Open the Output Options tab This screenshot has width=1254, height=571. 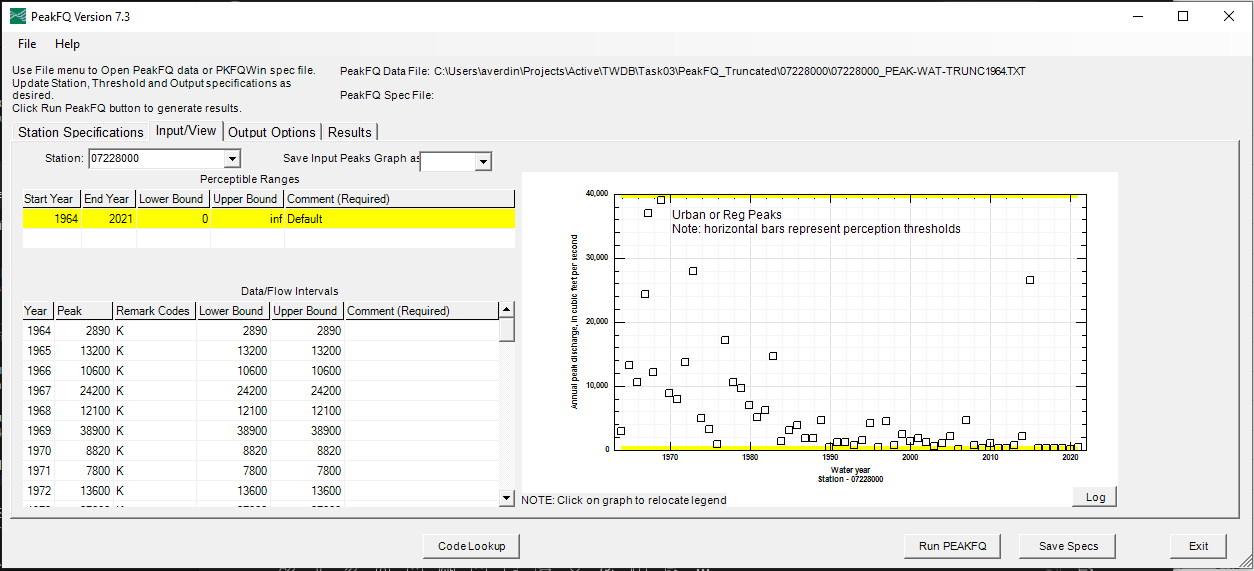tap(272, 132)
